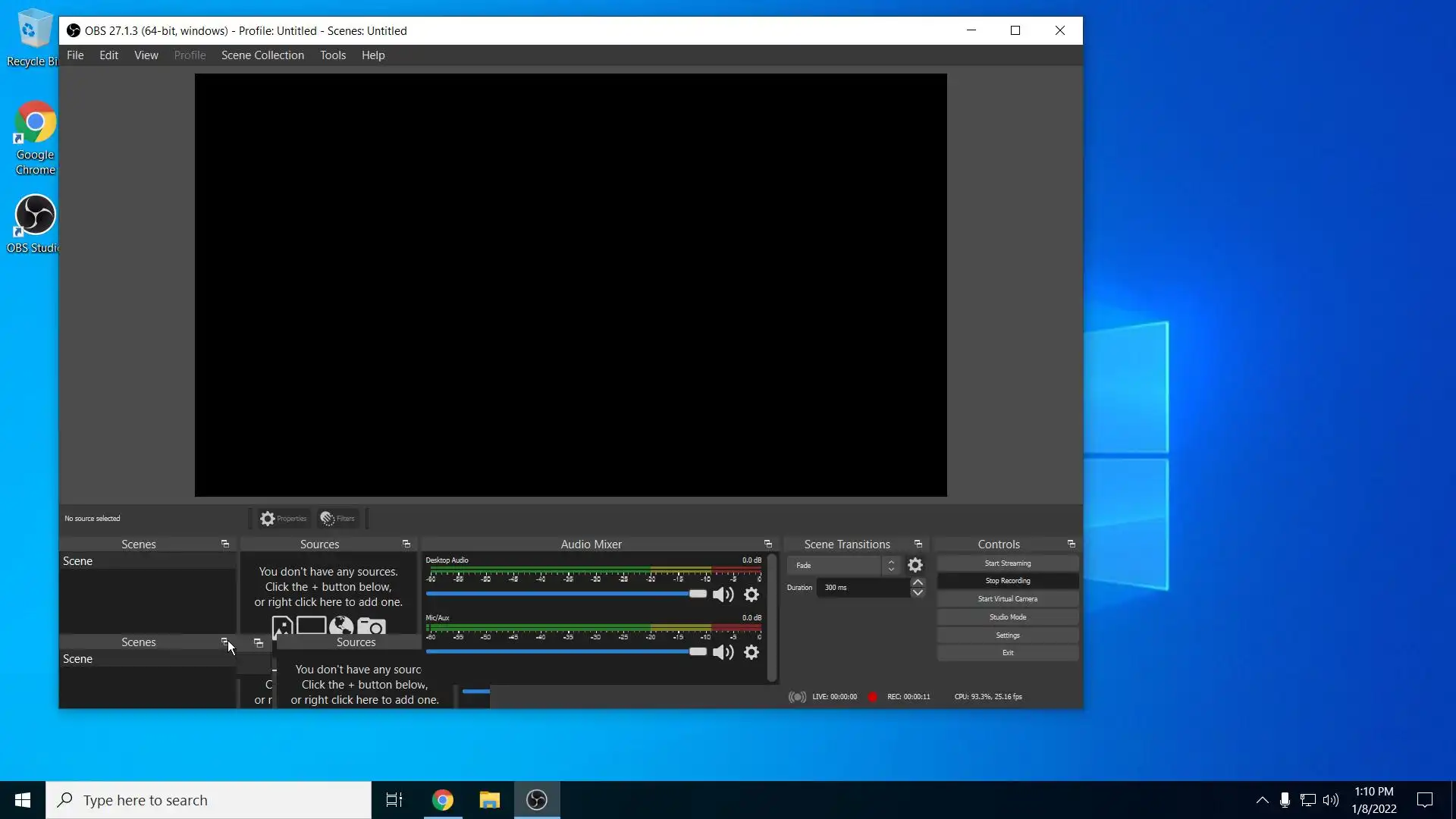Screen dimensions: 1456x819
Task: Click the Properties gear button
Action: click(283, 519)
